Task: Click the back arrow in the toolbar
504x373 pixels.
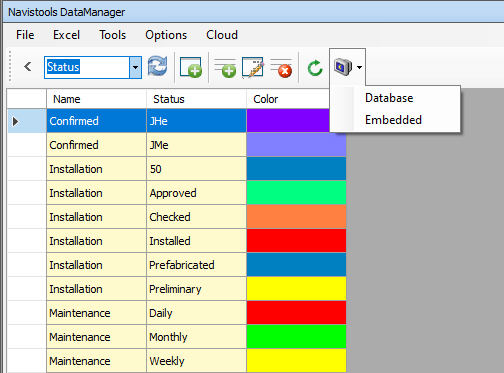Action: [28, 67]
